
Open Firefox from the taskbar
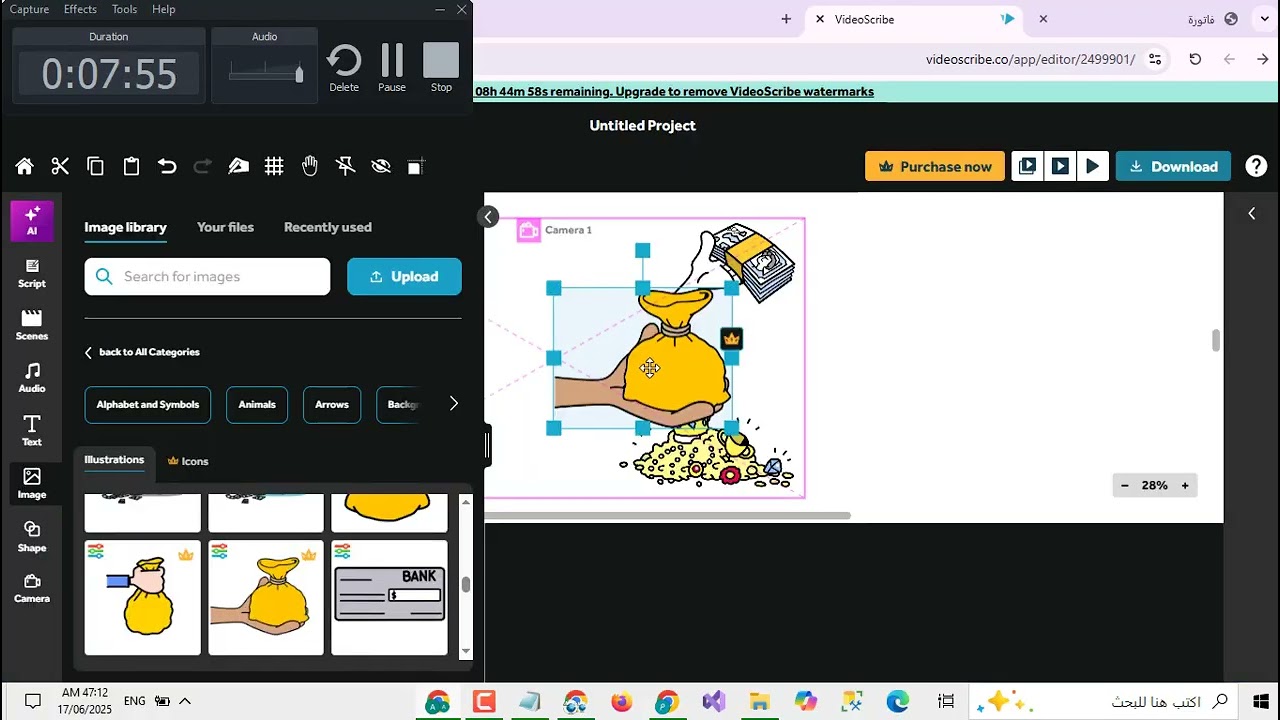621,702
